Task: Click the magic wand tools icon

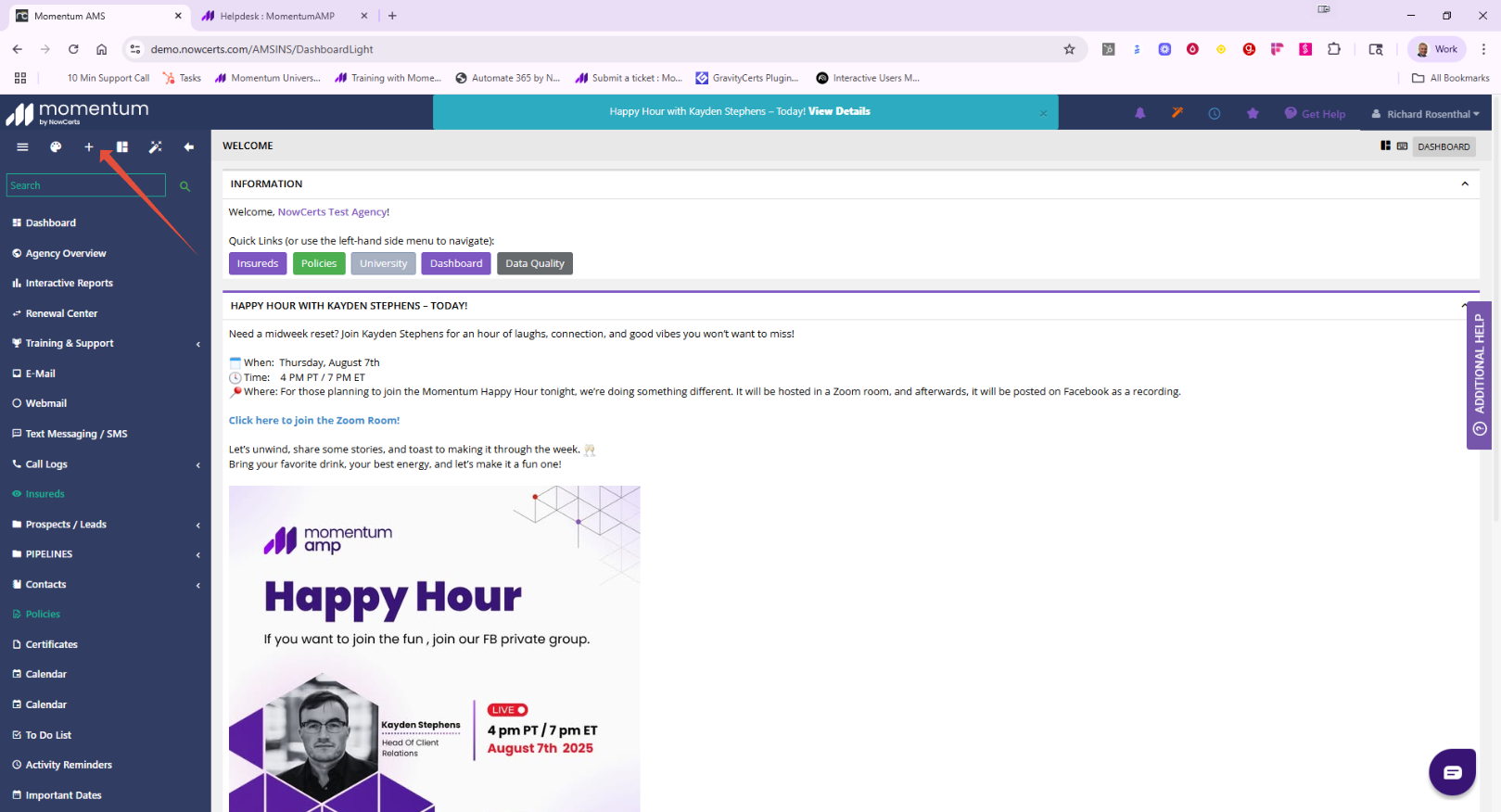Action: click(156, 147)
